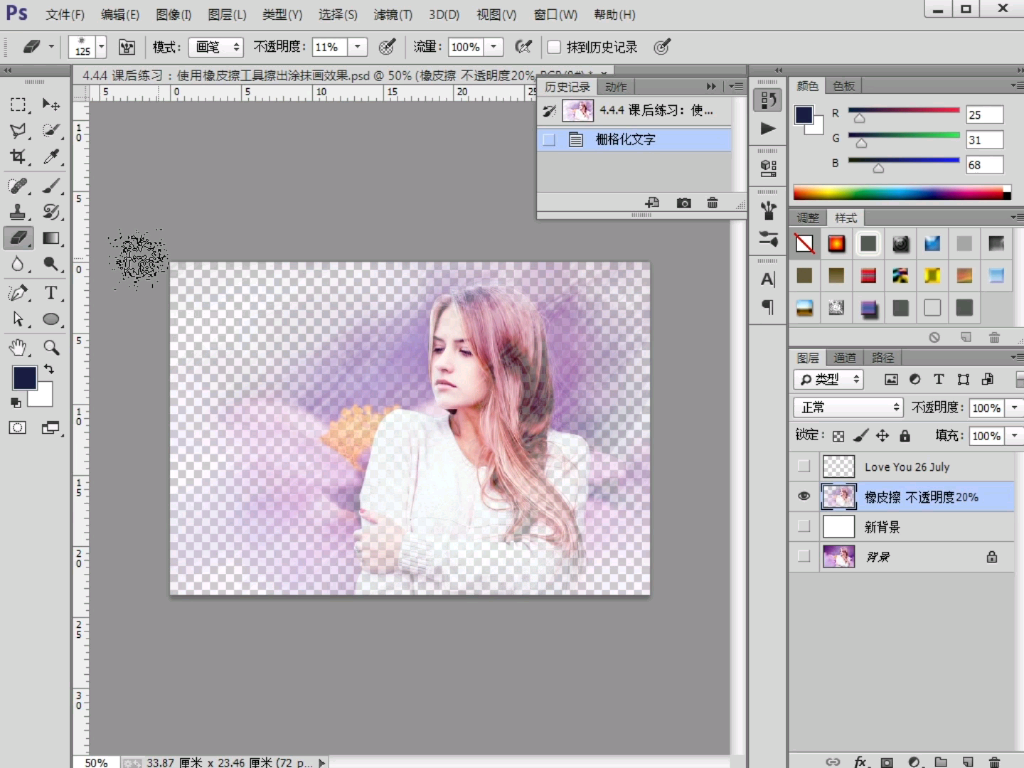The width and height of the screenshot is (1024, 768).
Task: Select the Horizontal Type tool
Action: [x=51, y=292]
